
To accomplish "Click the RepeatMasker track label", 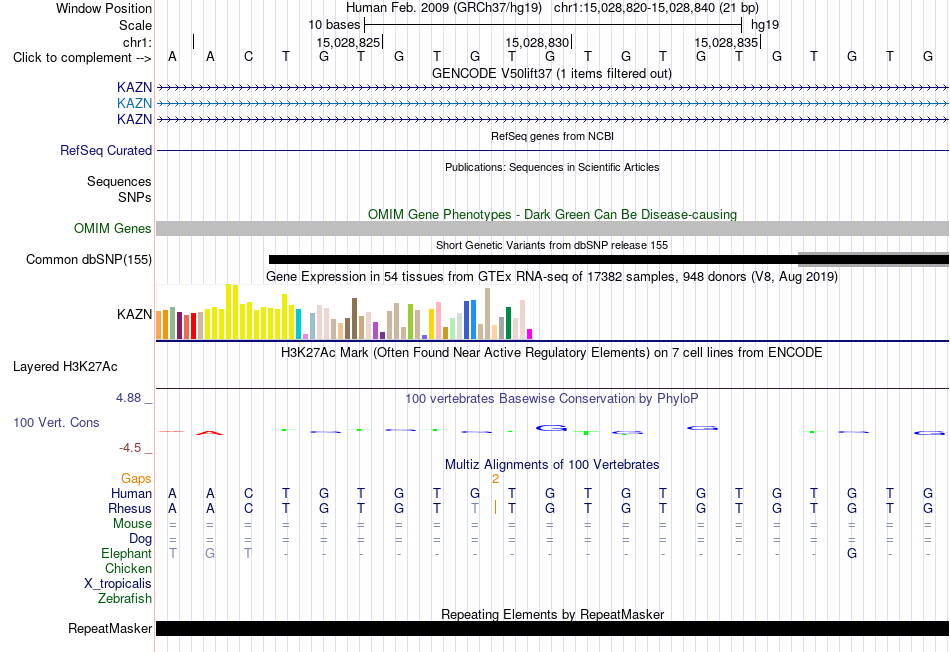I will pos(110,628).
